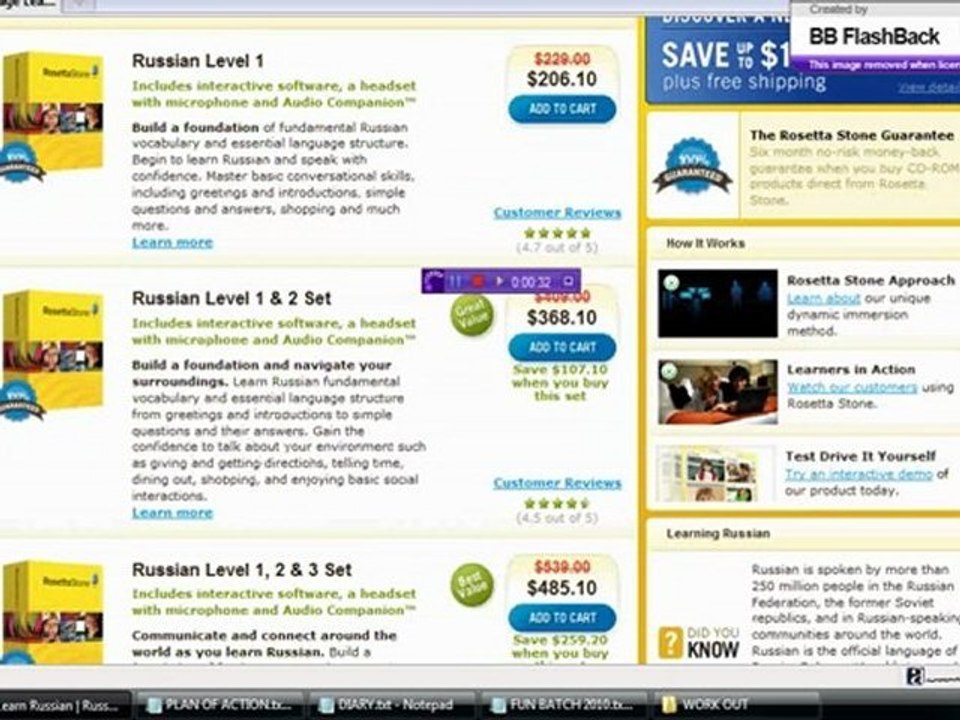Click the Best Value badge on Level 1, 2 & 3 Set
The height and width of the screenshot is (720, 960).
pyautogui.click(x=472, y=585)
